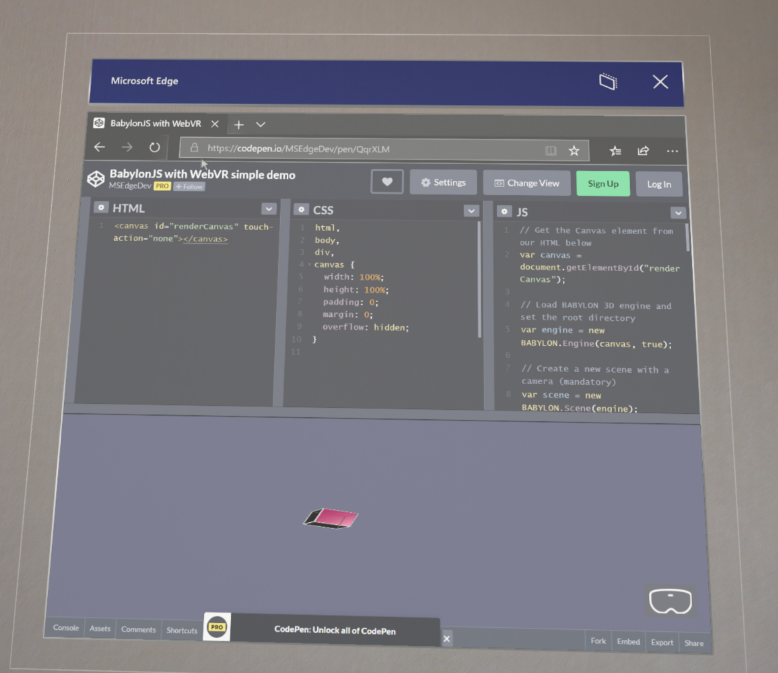Open Edge's three-dot more menu
This screenshot has height=673, width=778.
(x=672, y=151)
